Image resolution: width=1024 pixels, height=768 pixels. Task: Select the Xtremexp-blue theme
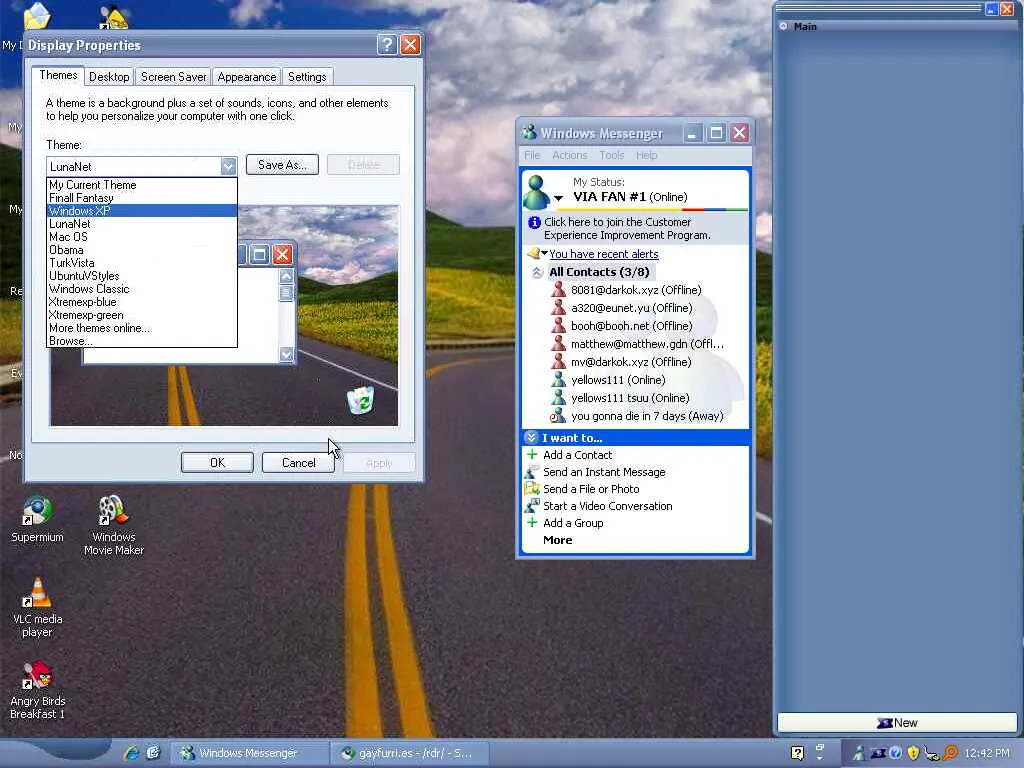[142, 302]
